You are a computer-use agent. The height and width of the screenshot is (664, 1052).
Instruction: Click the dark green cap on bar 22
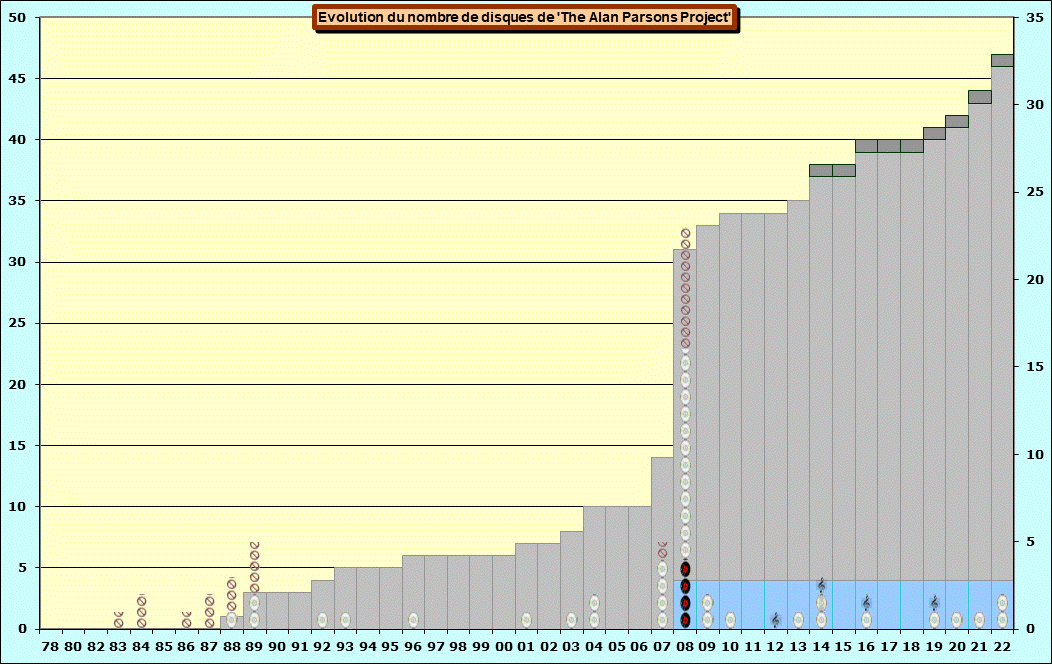1002,60
